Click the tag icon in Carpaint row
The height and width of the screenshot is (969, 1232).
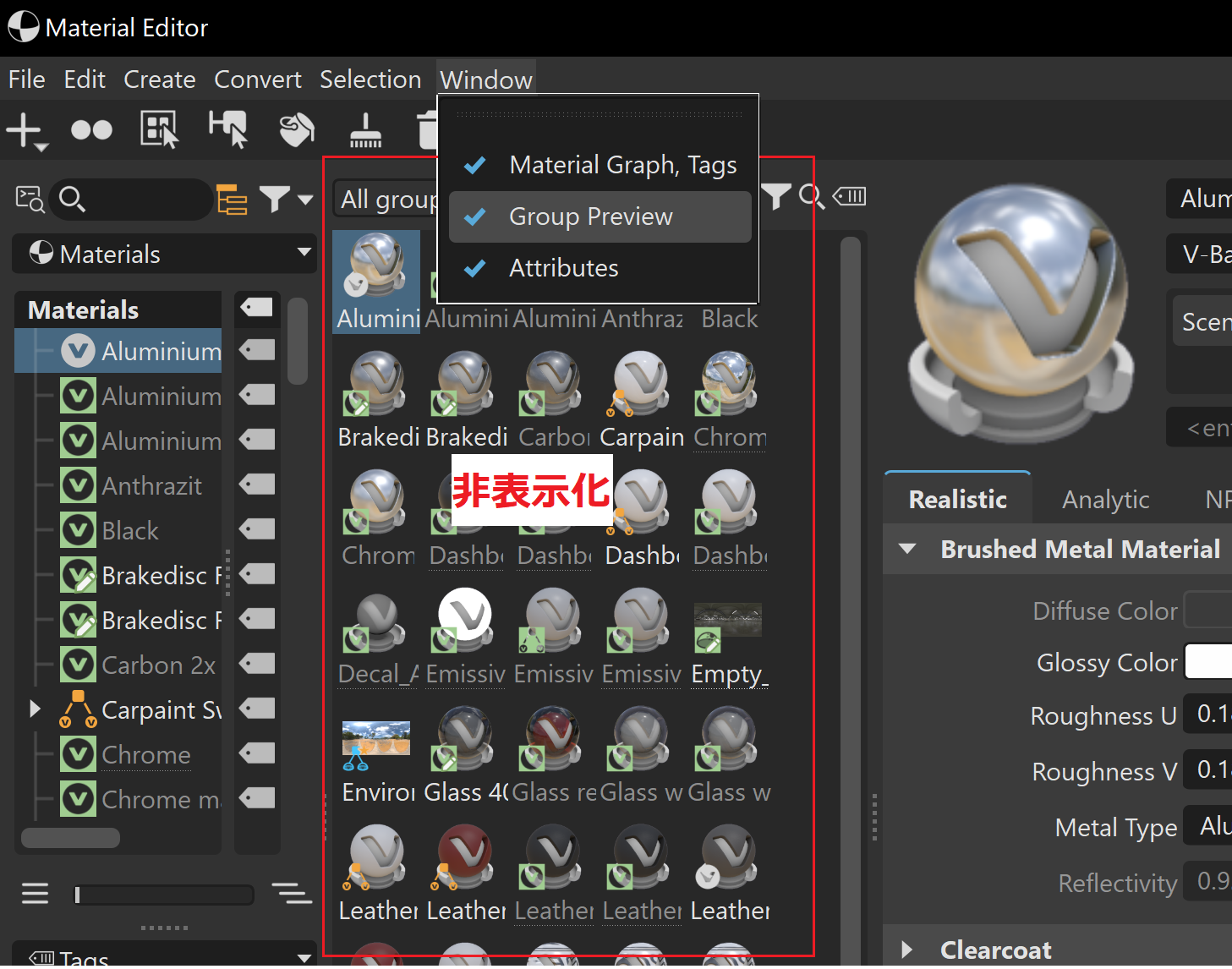[x=257, y=709]
